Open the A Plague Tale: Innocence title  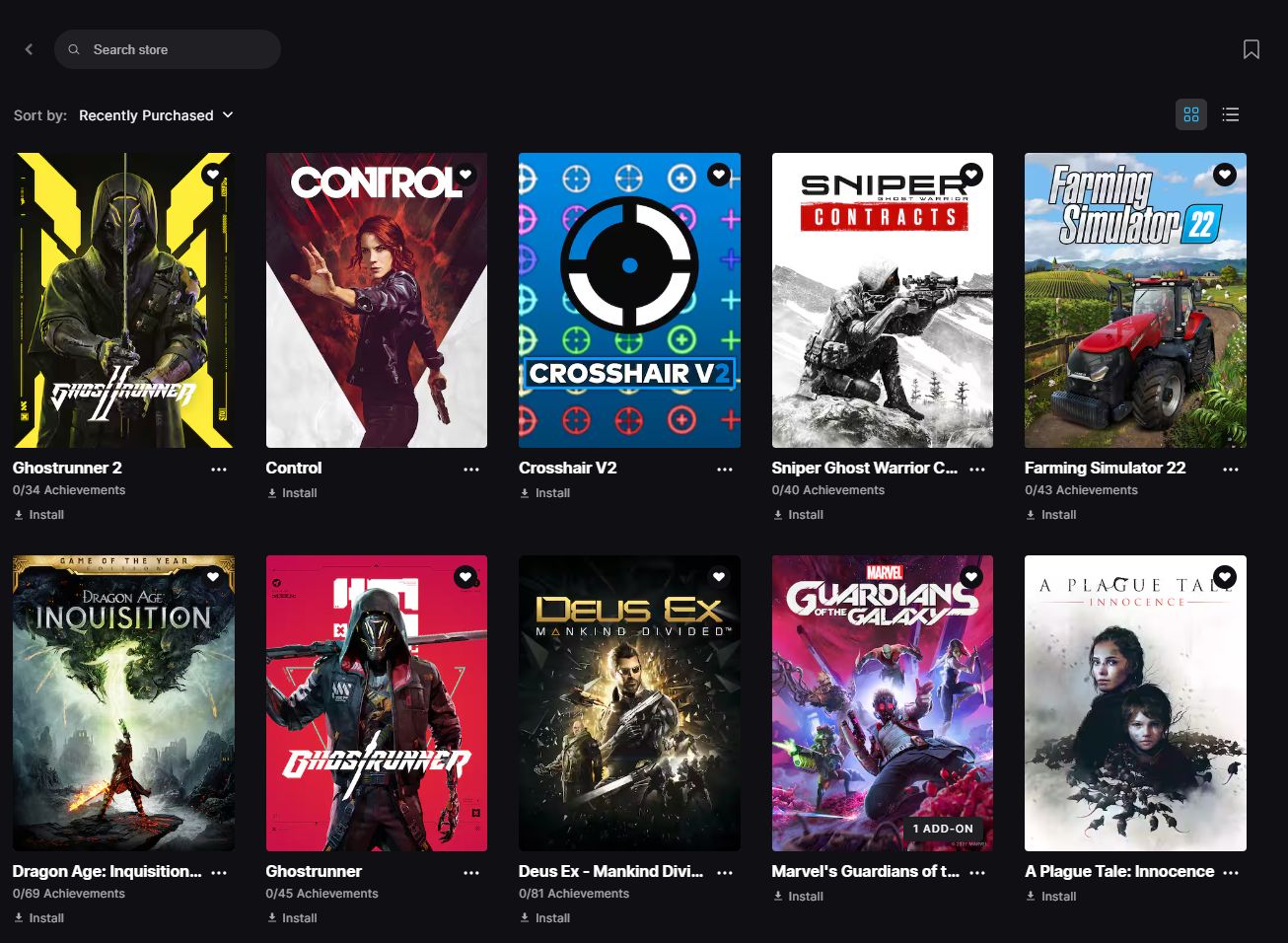point(1119,872)
